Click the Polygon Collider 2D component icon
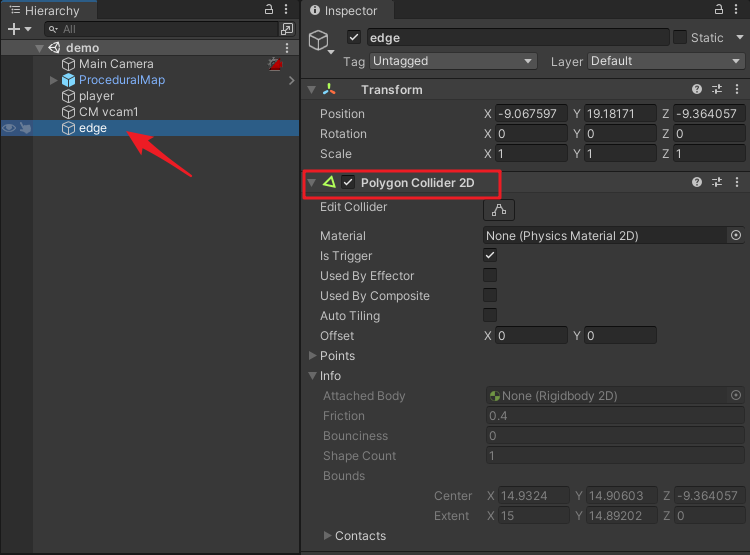The width and height of the screenshot is (750, 555). pyautogui.click(x=329, y=182)
